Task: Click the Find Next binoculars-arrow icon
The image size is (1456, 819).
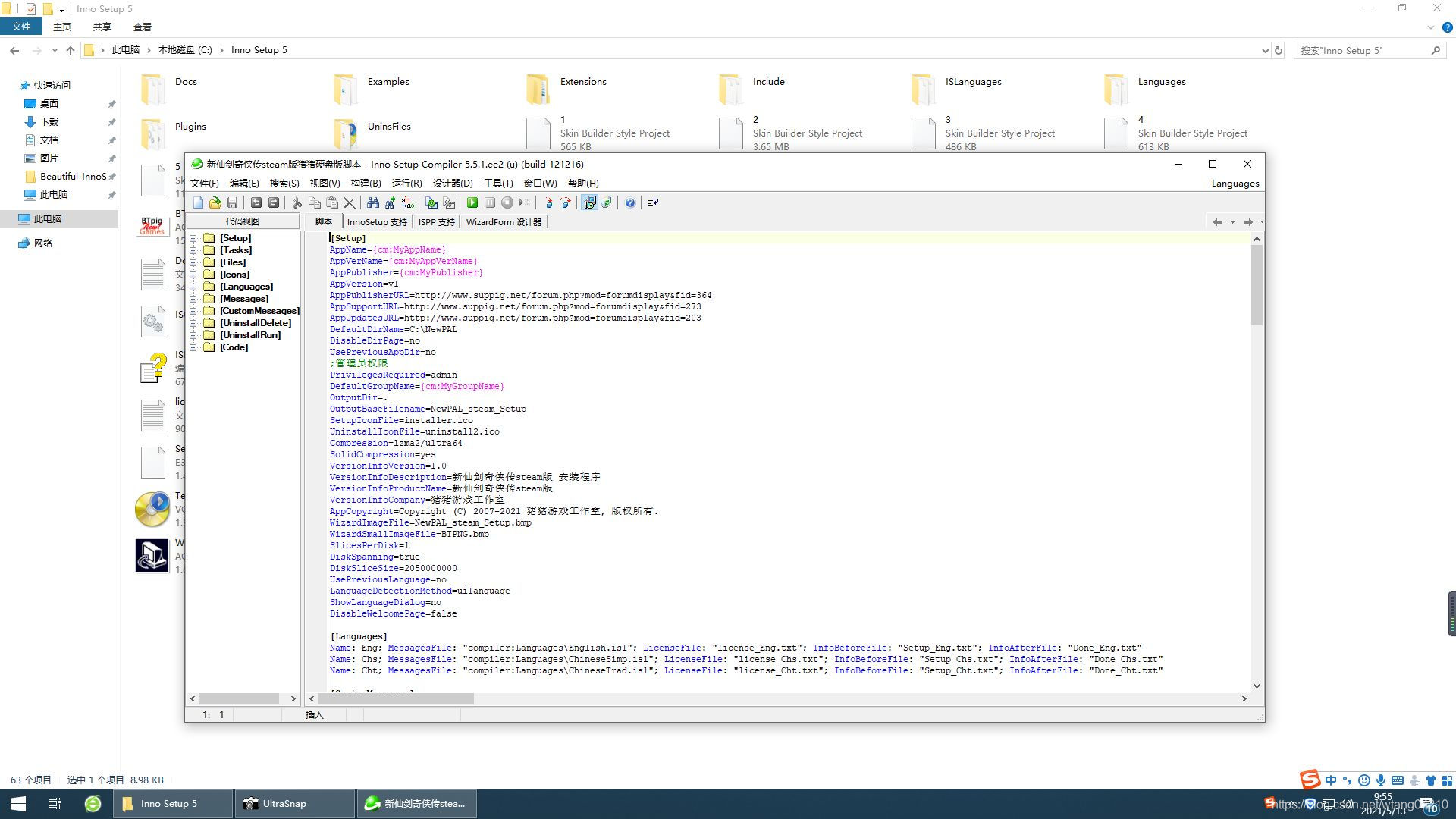Action: tap(390, 202)
